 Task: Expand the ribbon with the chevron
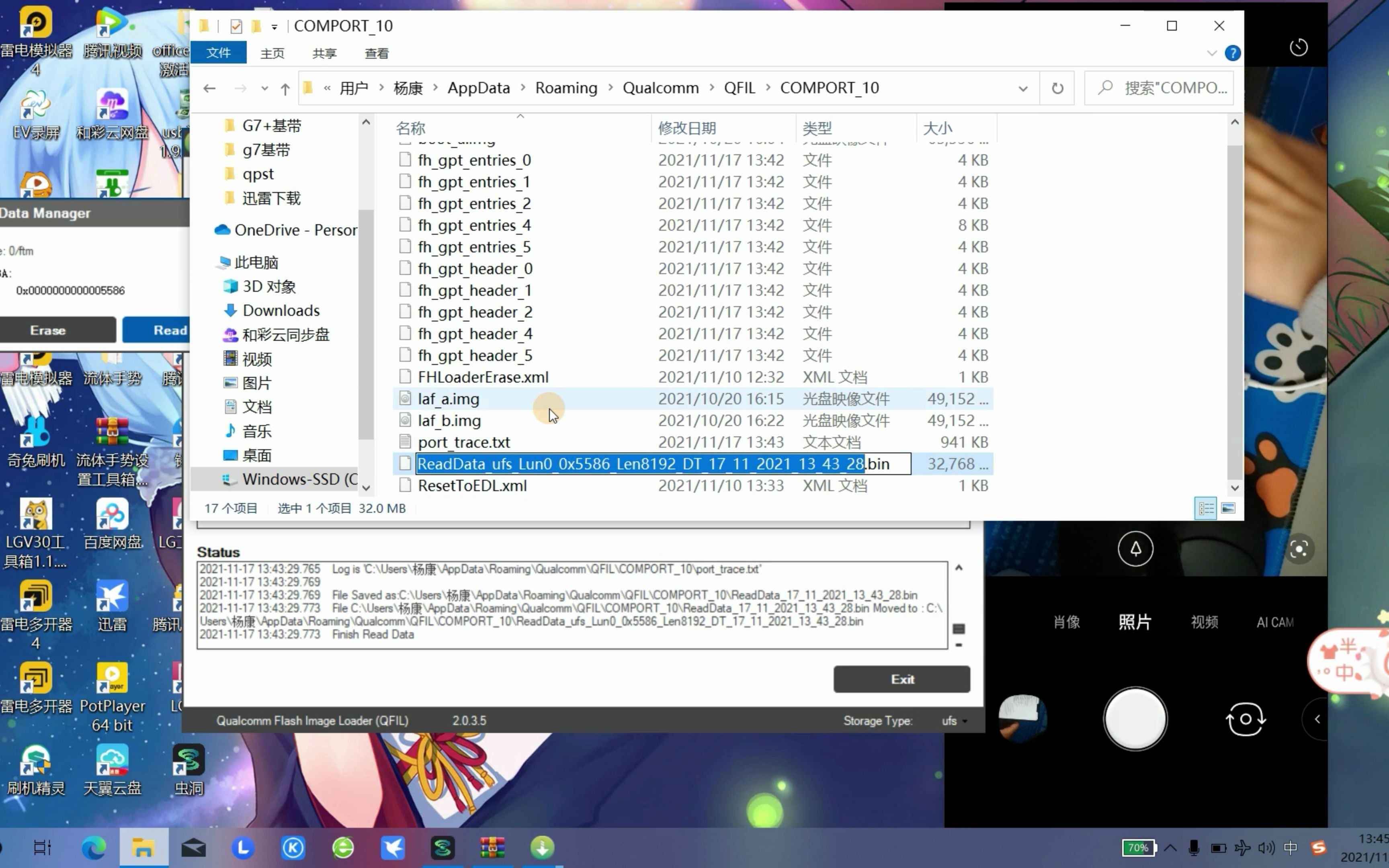[1212, 53]
